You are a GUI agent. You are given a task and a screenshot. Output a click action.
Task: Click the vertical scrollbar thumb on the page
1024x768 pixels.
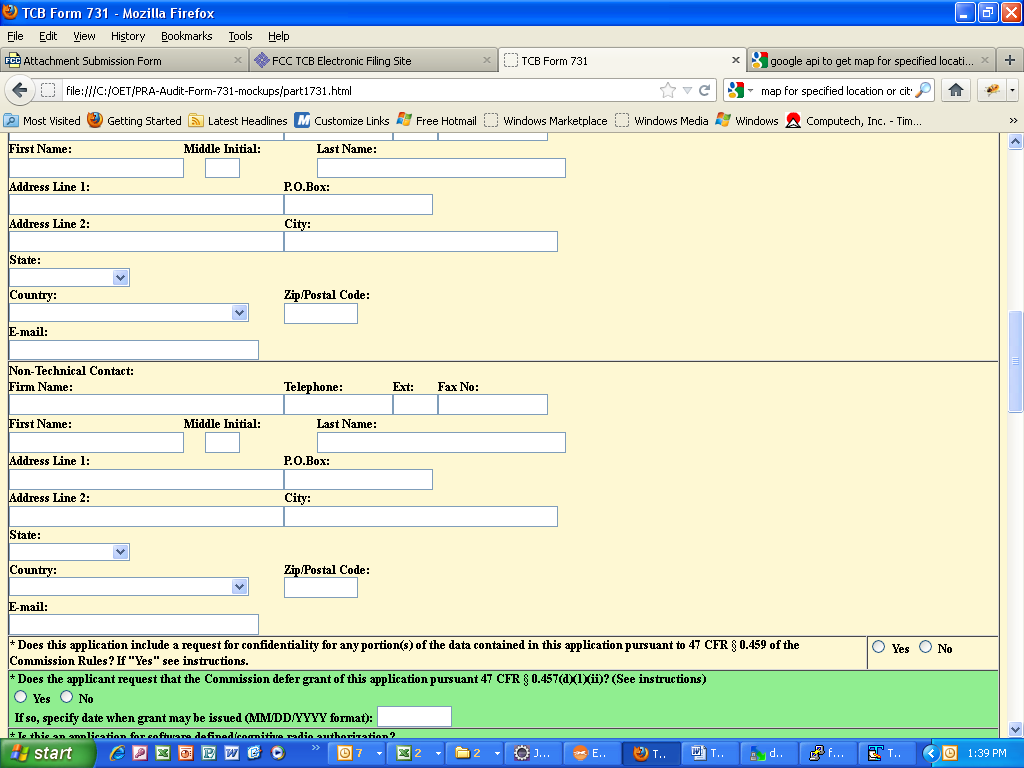click(x=1015, y=360)
